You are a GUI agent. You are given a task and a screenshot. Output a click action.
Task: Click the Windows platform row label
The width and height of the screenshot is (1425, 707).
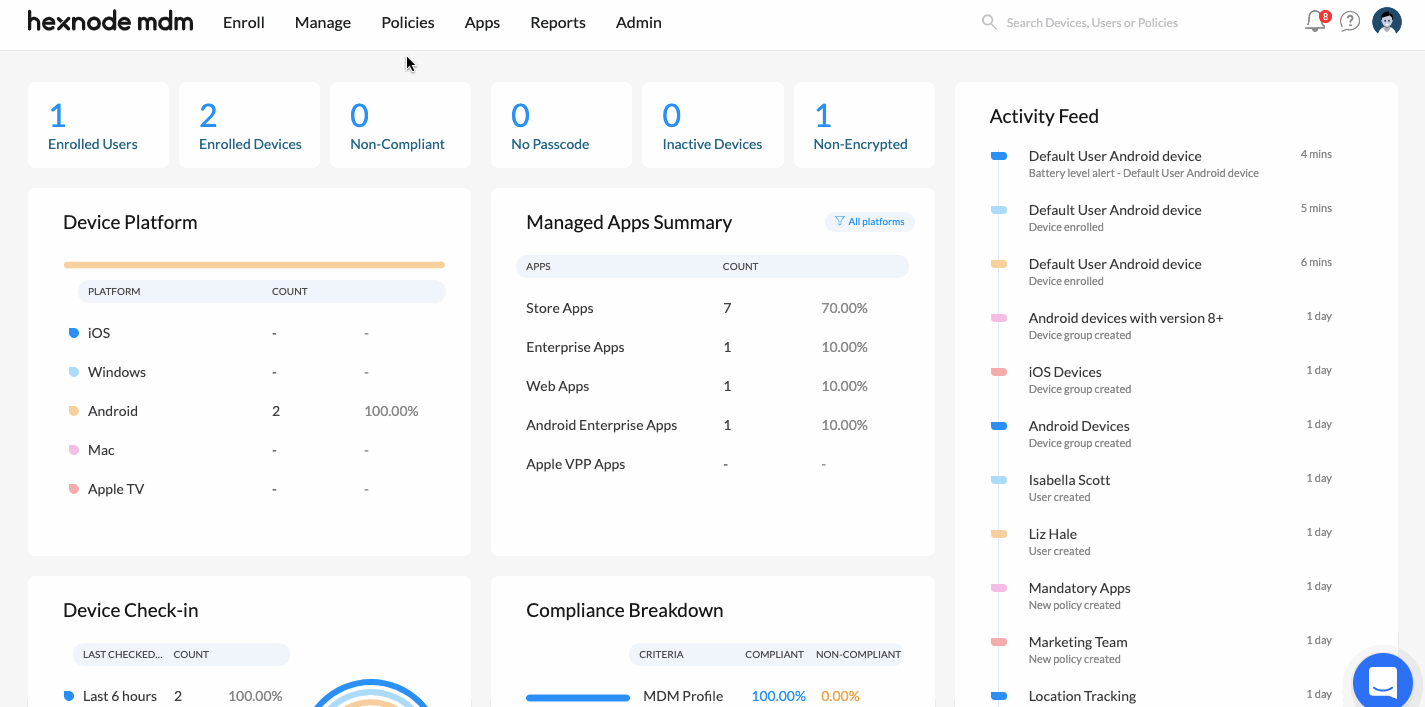tap(117, 372)
